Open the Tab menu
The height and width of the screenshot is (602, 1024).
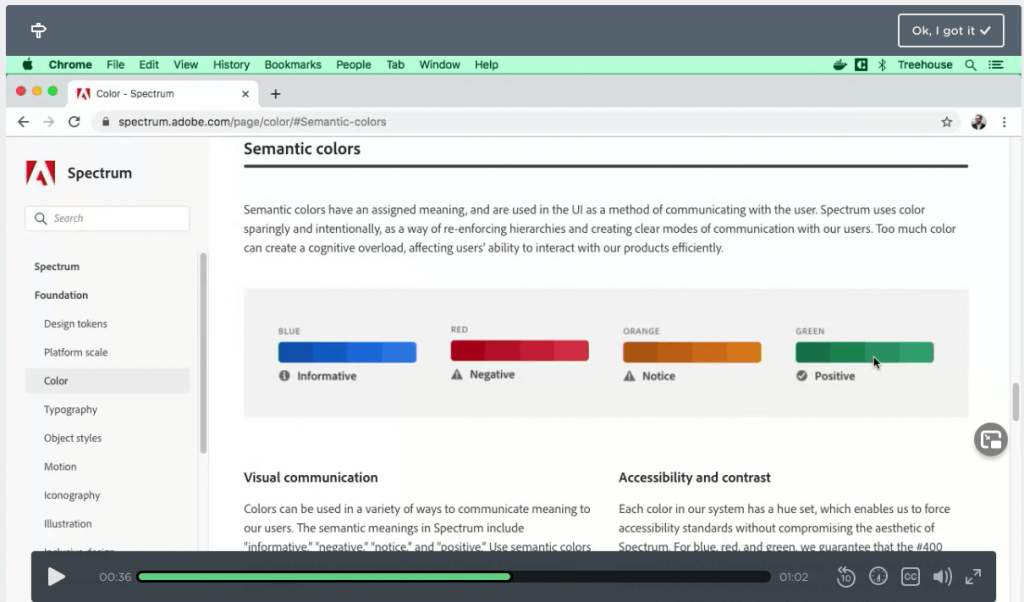pos(395,65)
